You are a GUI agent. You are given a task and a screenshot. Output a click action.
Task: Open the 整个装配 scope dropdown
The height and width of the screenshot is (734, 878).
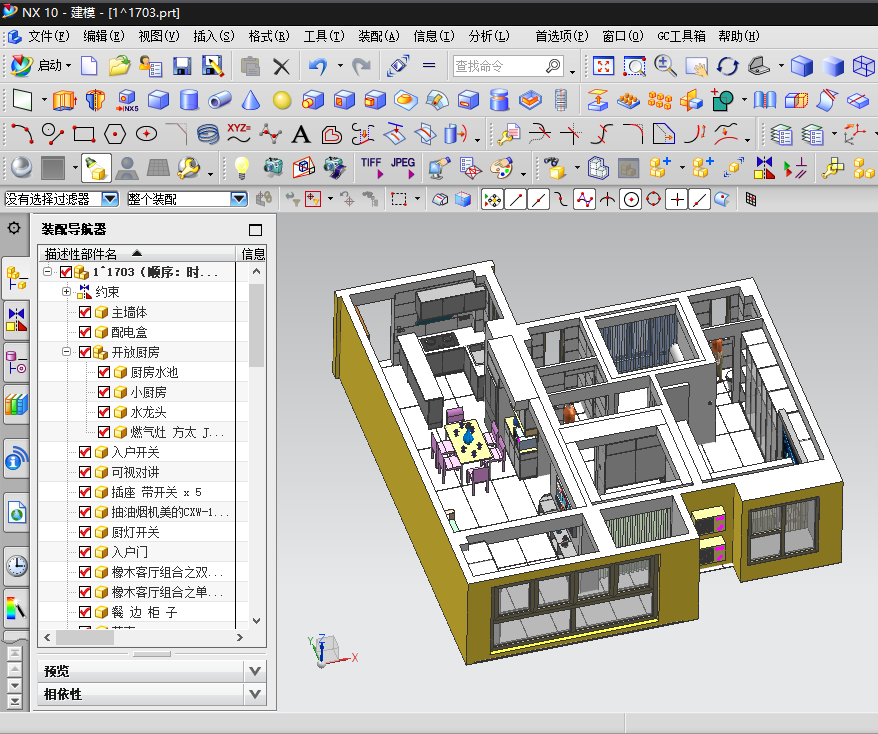[x=238, y=199]
